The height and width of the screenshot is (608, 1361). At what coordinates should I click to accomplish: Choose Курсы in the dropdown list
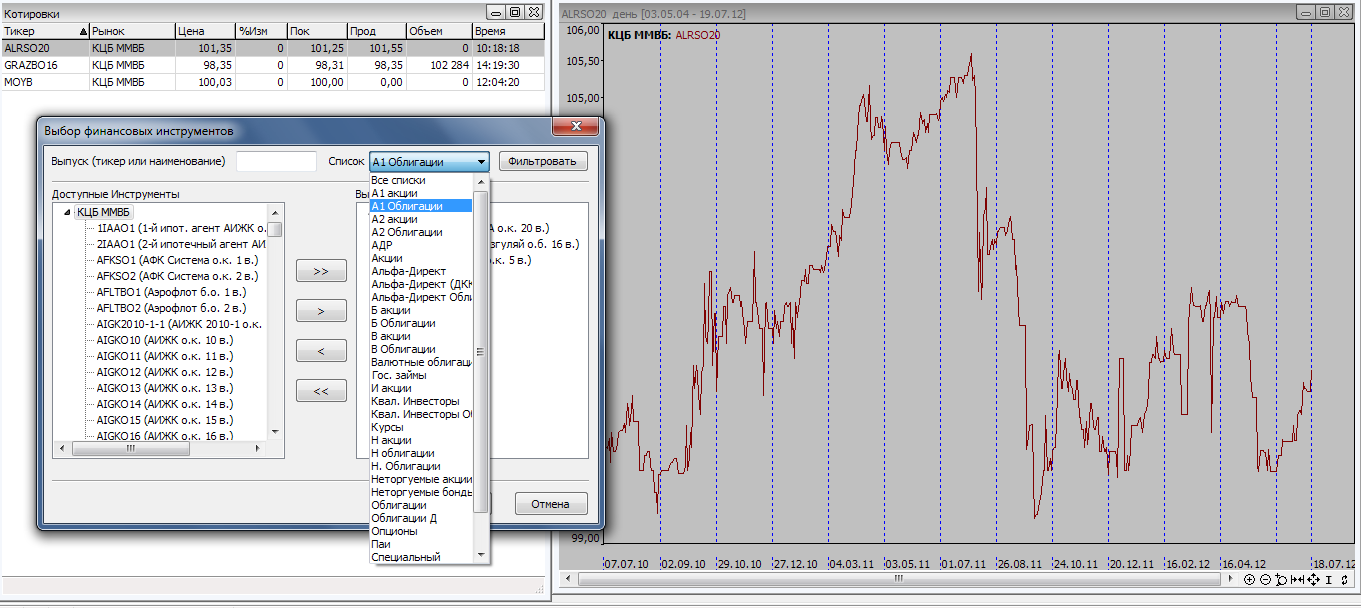point(421,427)
